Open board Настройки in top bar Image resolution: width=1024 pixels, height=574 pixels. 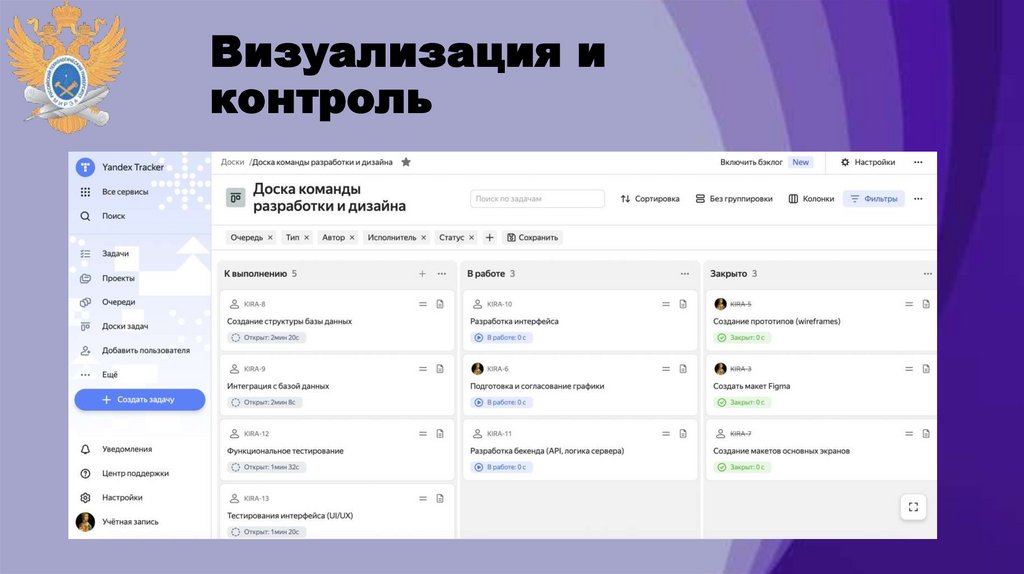pyautogui.click(x=867, y=162)
